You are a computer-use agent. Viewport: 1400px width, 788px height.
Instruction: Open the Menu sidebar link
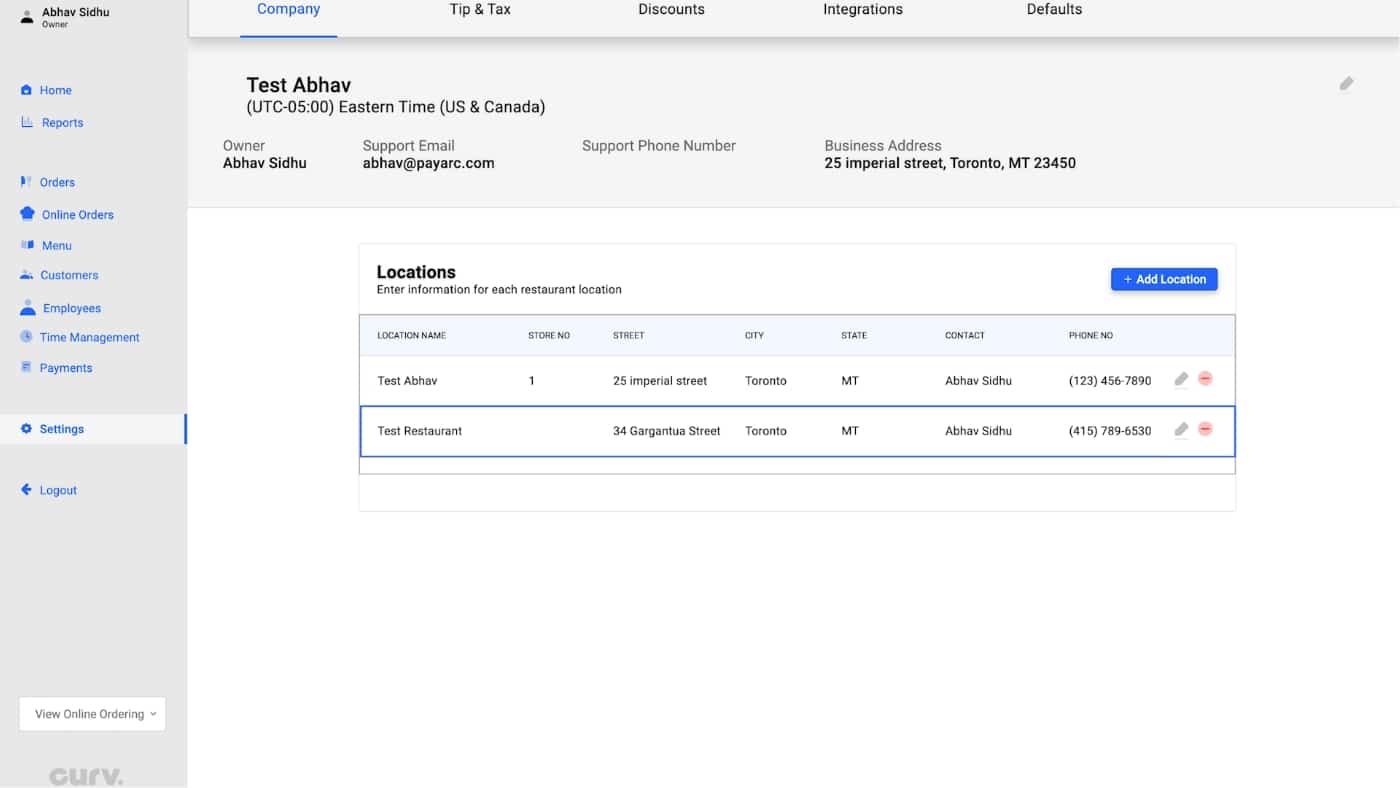56,246
